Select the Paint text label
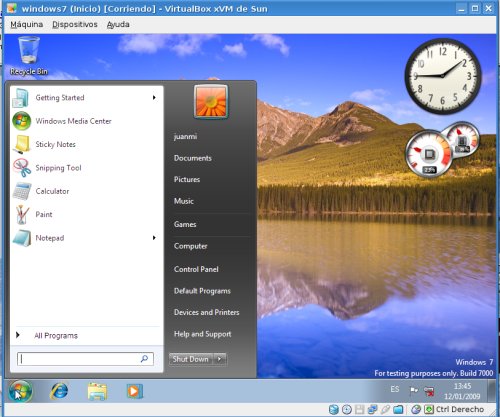Image resolution: width=500 pixels, height=417 pixels. click(x=44, y=214)
